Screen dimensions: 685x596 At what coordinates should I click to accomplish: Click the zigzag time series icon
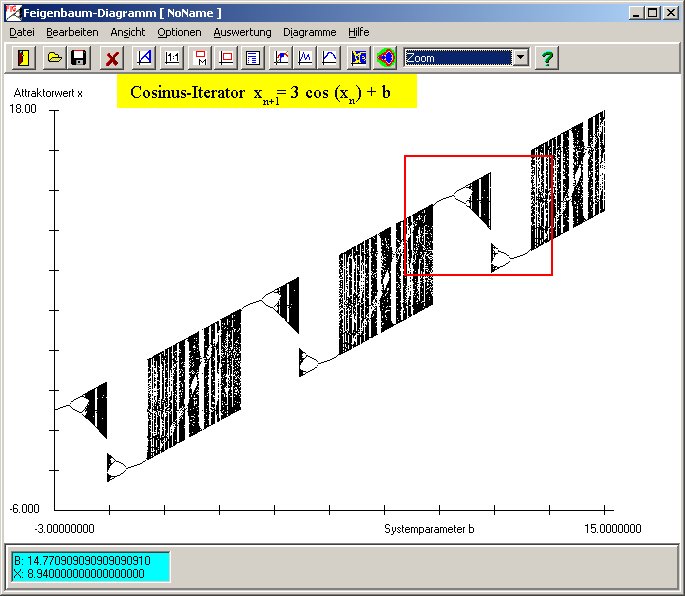tap(305, 58)
